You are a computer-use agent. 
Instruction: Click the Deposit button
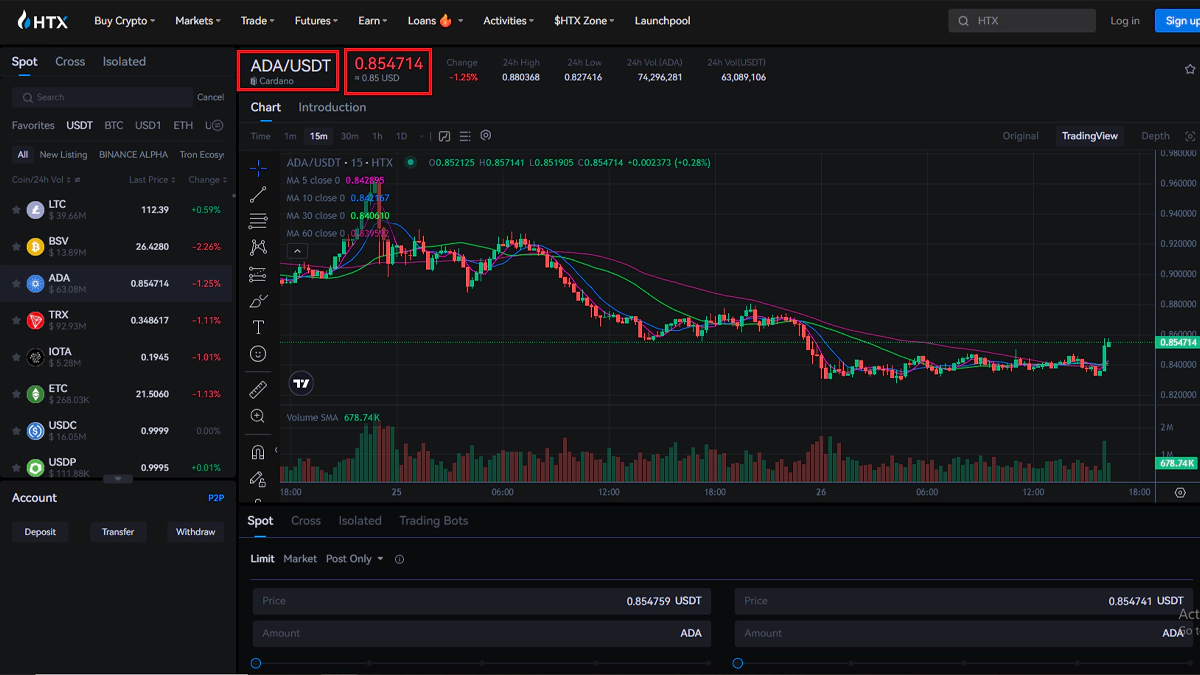41,532
